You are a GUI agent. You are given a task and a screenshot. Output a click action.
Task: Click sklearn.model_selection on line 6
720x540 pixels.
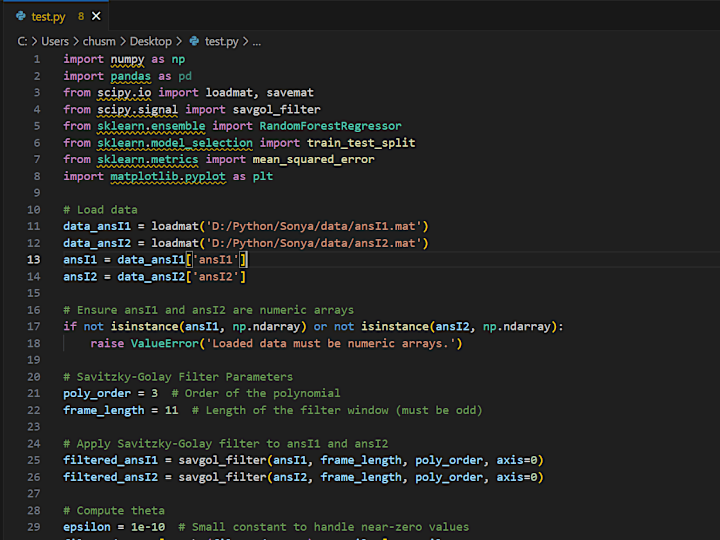coord(175,143)
